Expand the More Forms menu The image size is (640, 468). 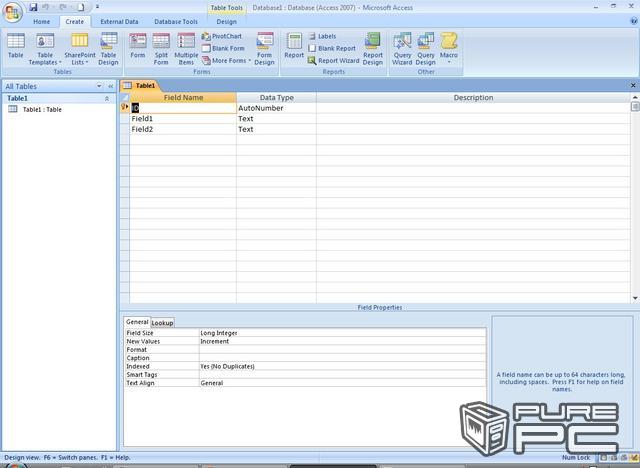point(228,60)
